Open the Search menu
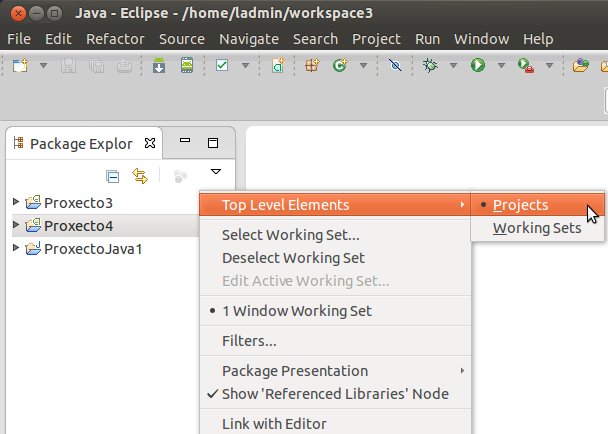 (x=315, y=39)
